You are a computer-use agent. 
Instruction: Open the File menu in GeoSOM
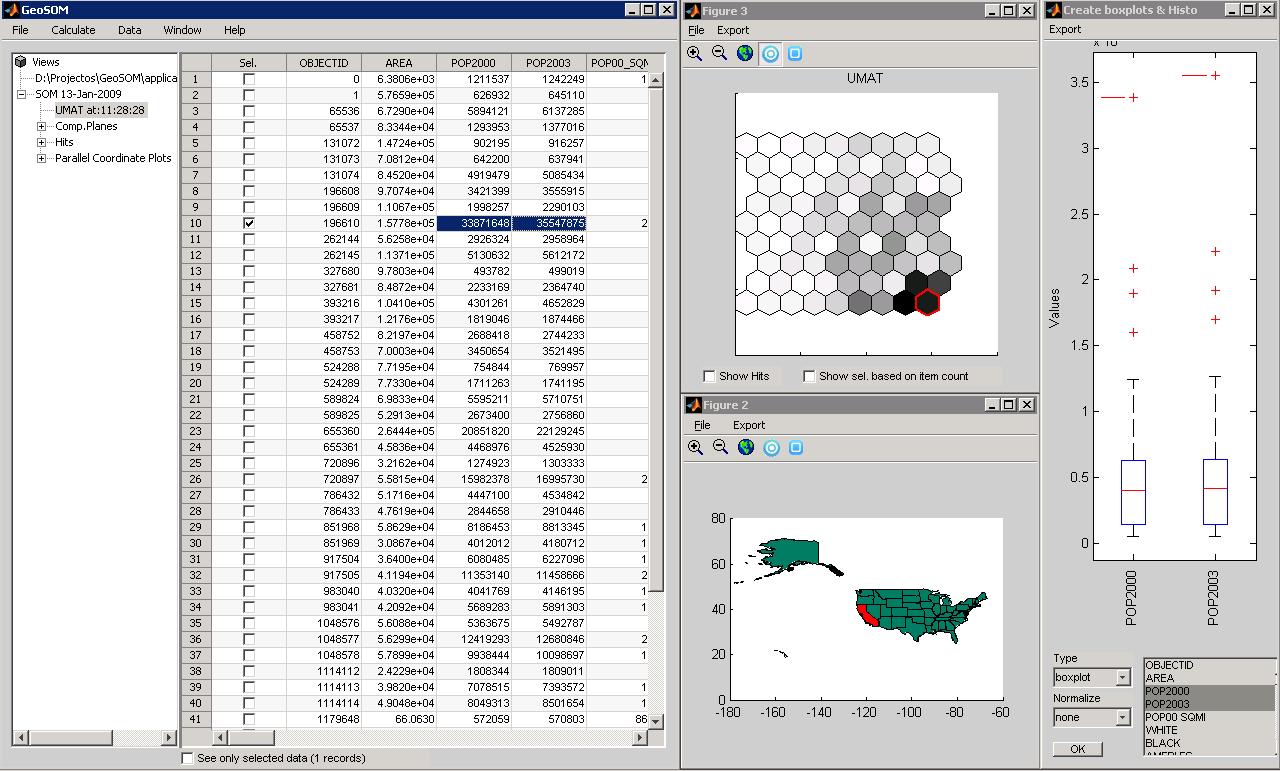(x=20, y=30)
